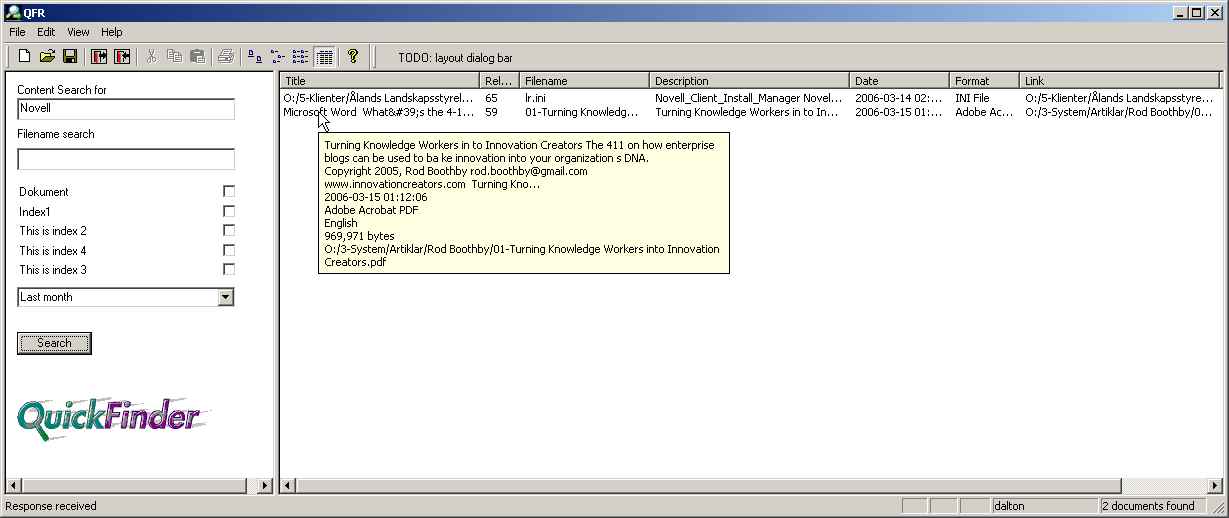Viewport: 1229px width, 518px height.
Task: Click the New document toolbar icon
Action: [x=25, y=57]
